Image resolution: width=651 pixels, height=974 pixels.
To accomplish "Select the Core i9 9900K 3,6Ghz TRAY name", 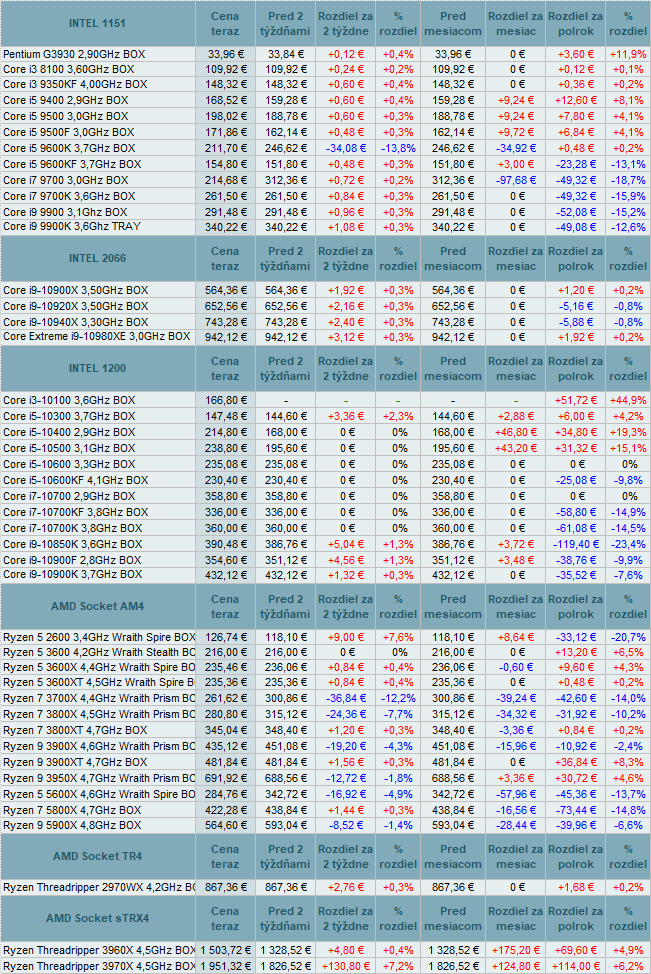I will point(71,227).
